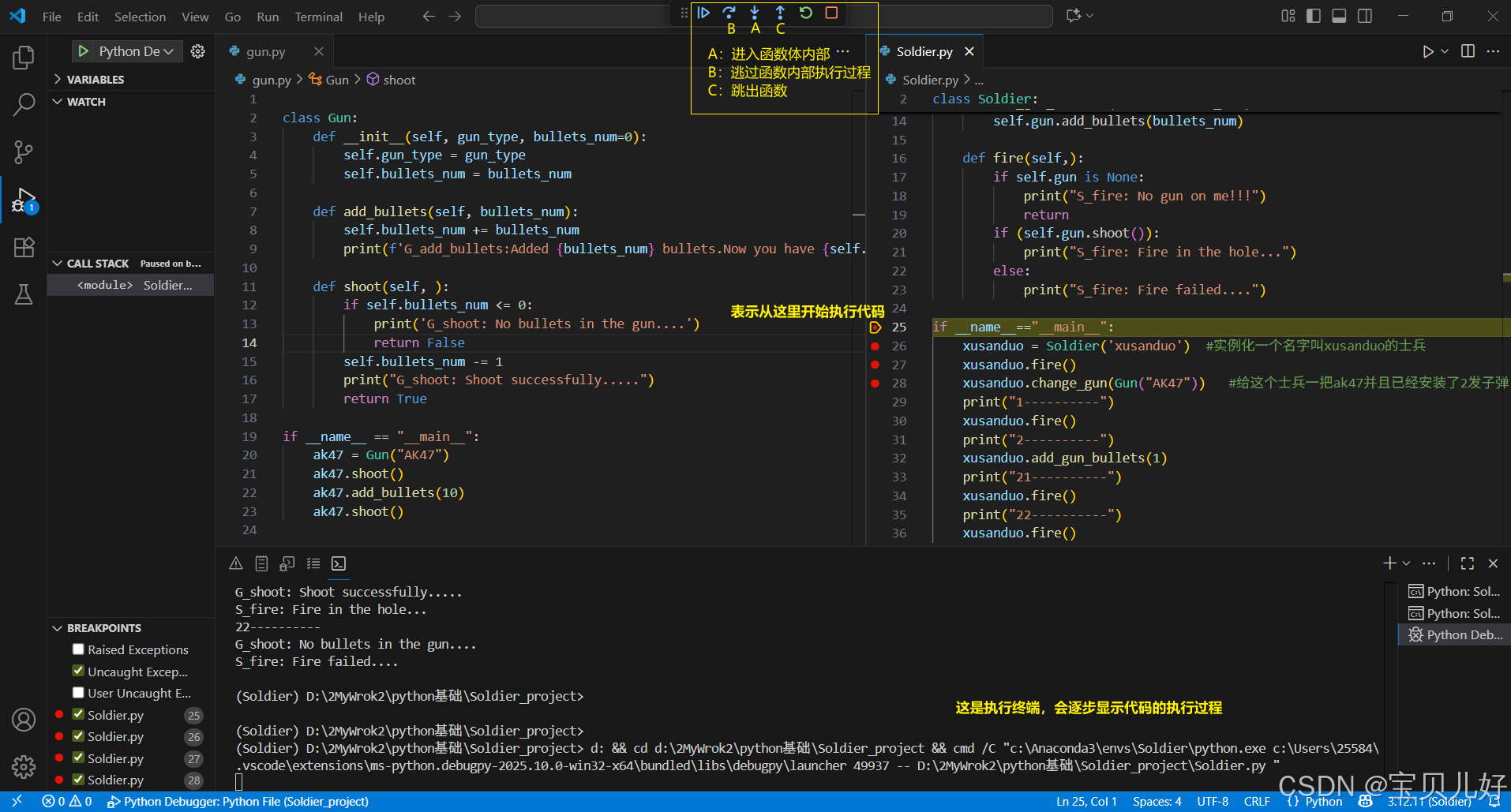
Task: Open Run and Debug view
Action: pos(24,200)
